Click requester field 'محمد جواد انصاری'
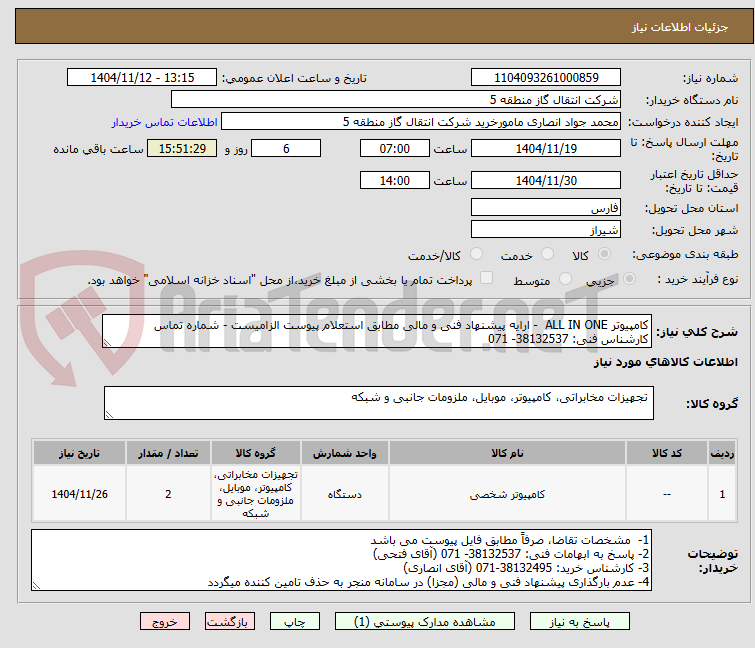 point(420,122)
